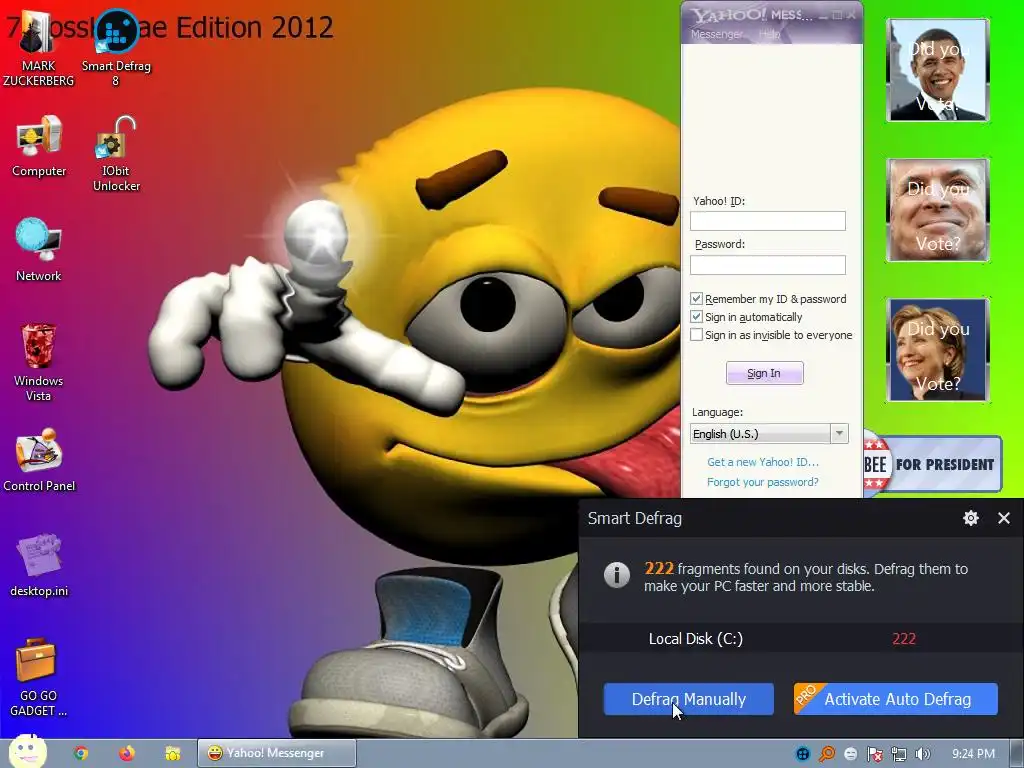Open the Windows Vista recycle bin icon

pos(39,363)
